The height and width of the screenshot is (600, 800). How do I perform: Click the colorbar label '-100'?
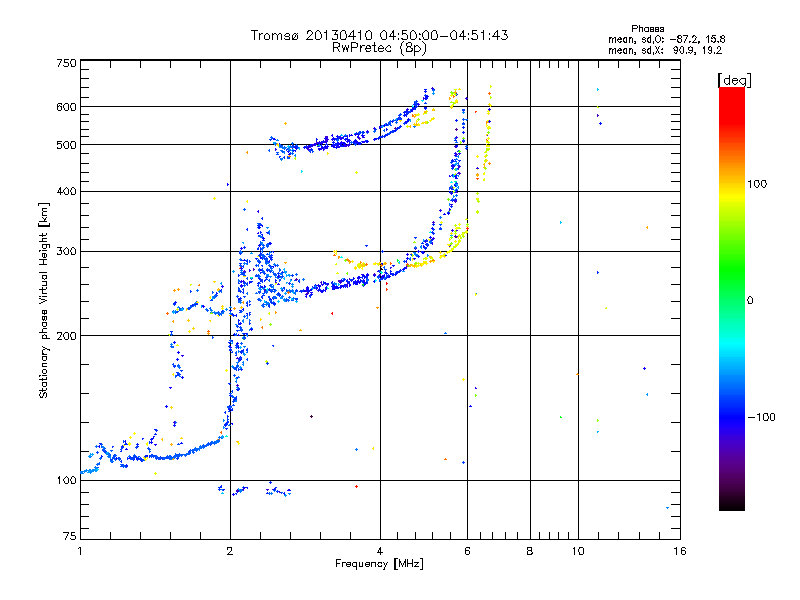tap(761, 417)
